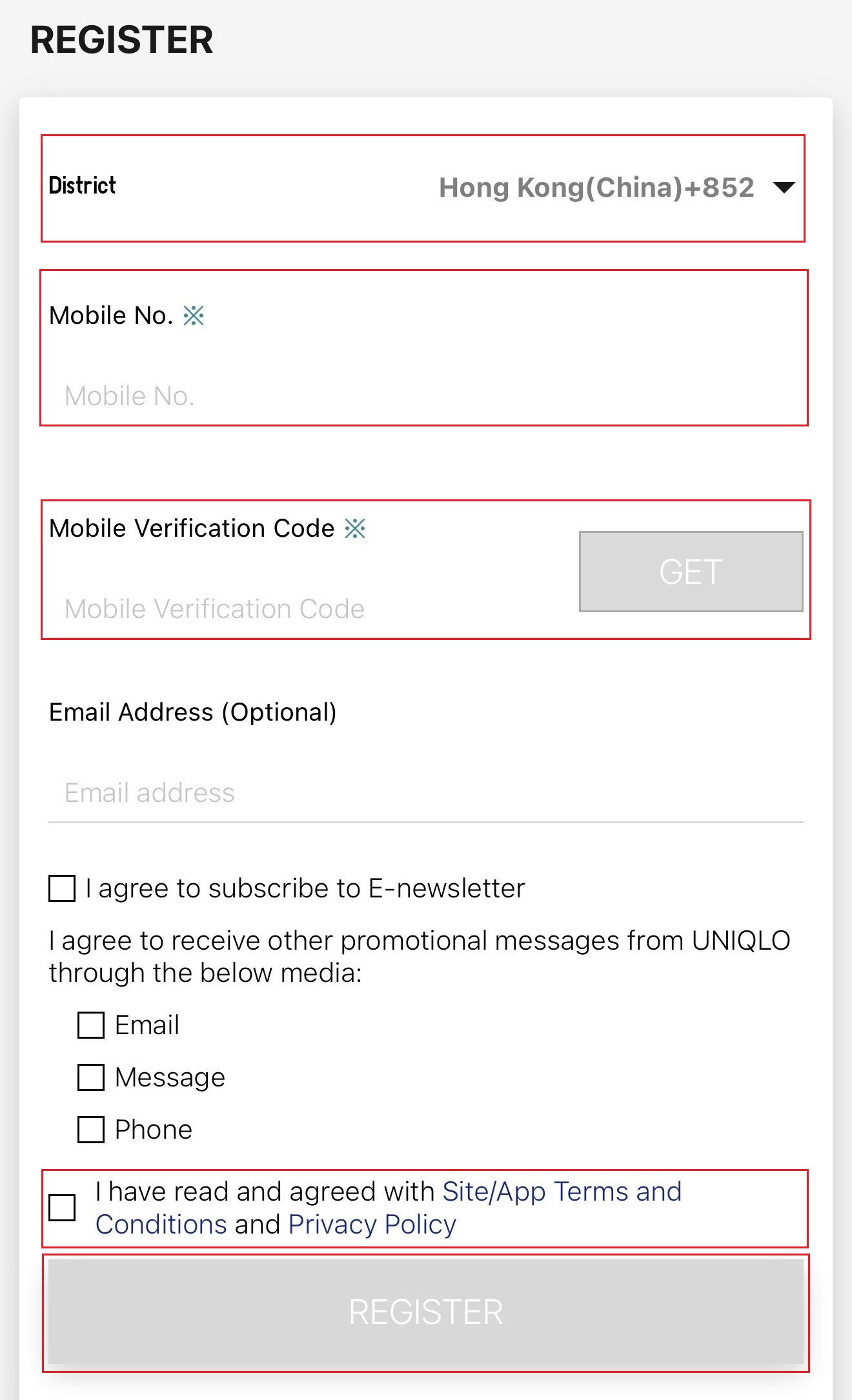The width and height of the screenshot is (852, 1400).
Task: Click the required asterisk beside Mobile Verification Code
Action: coord(355,529)
